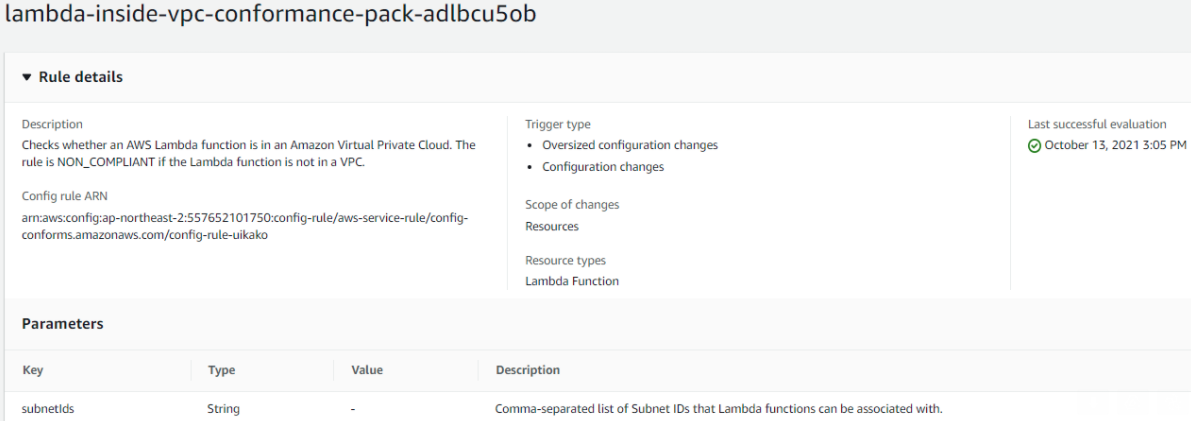This screenshot has height=421, width=1191.
Task: Click the Parameters section heading
Action: (x=62, y=324)
